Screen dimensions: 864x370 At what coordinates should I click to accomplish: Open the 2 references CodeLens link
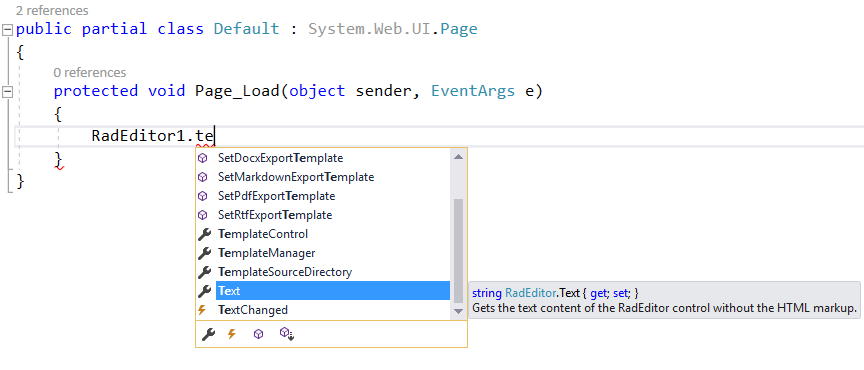52,10
